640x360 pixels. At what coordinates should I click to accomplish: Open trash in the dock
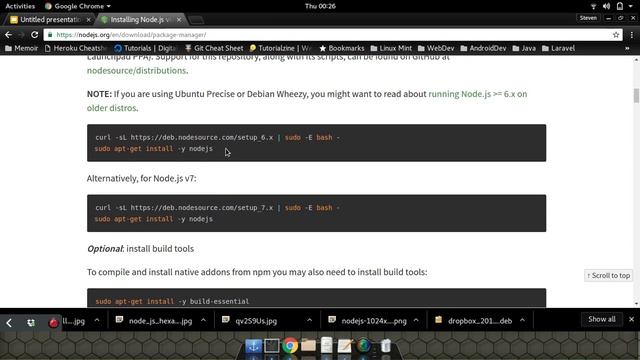[386, 346]
